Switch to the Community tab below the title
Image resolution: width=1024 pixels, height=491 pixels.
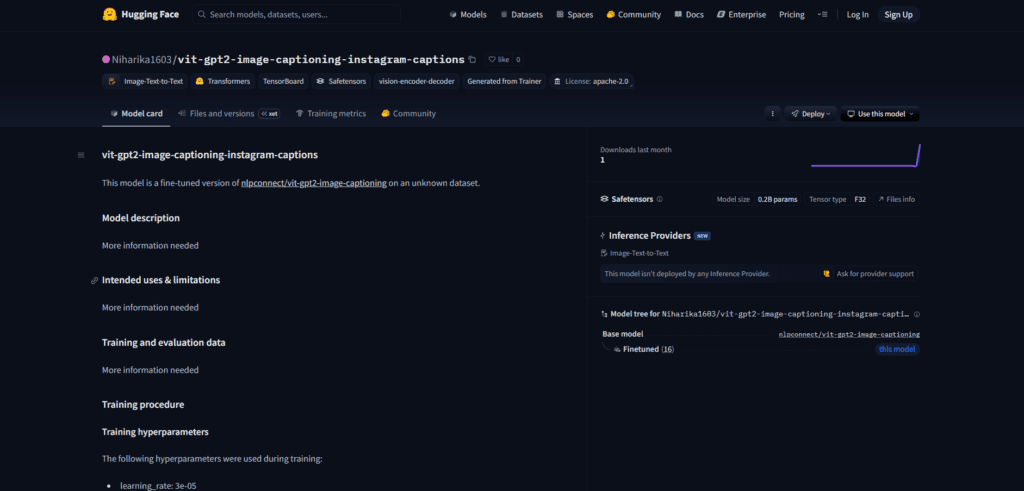[x=409, y=114]
